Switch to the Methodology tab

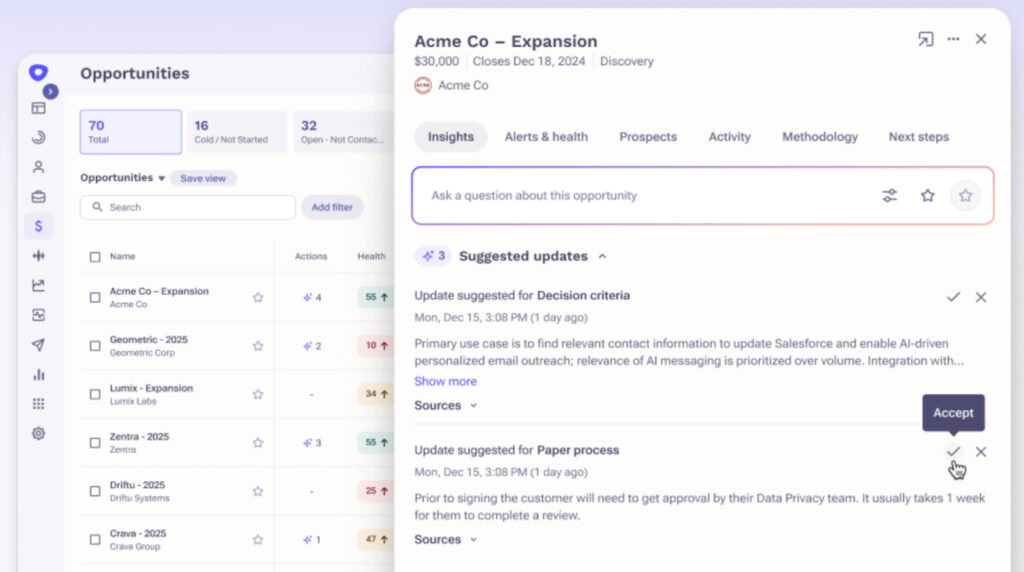(x=820, y=136)
